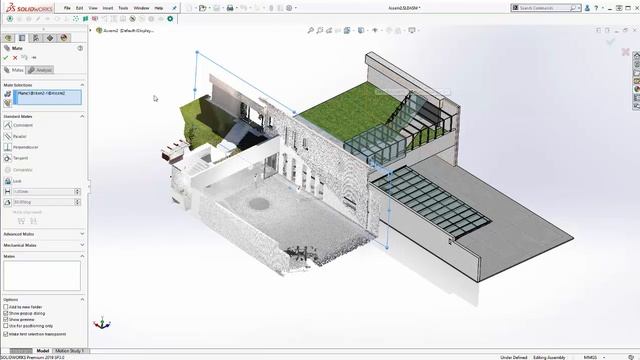Click the Display Style cube icon
Image resolution: width=640 pixels, height=360 pixels.
[x=361, y=30]
